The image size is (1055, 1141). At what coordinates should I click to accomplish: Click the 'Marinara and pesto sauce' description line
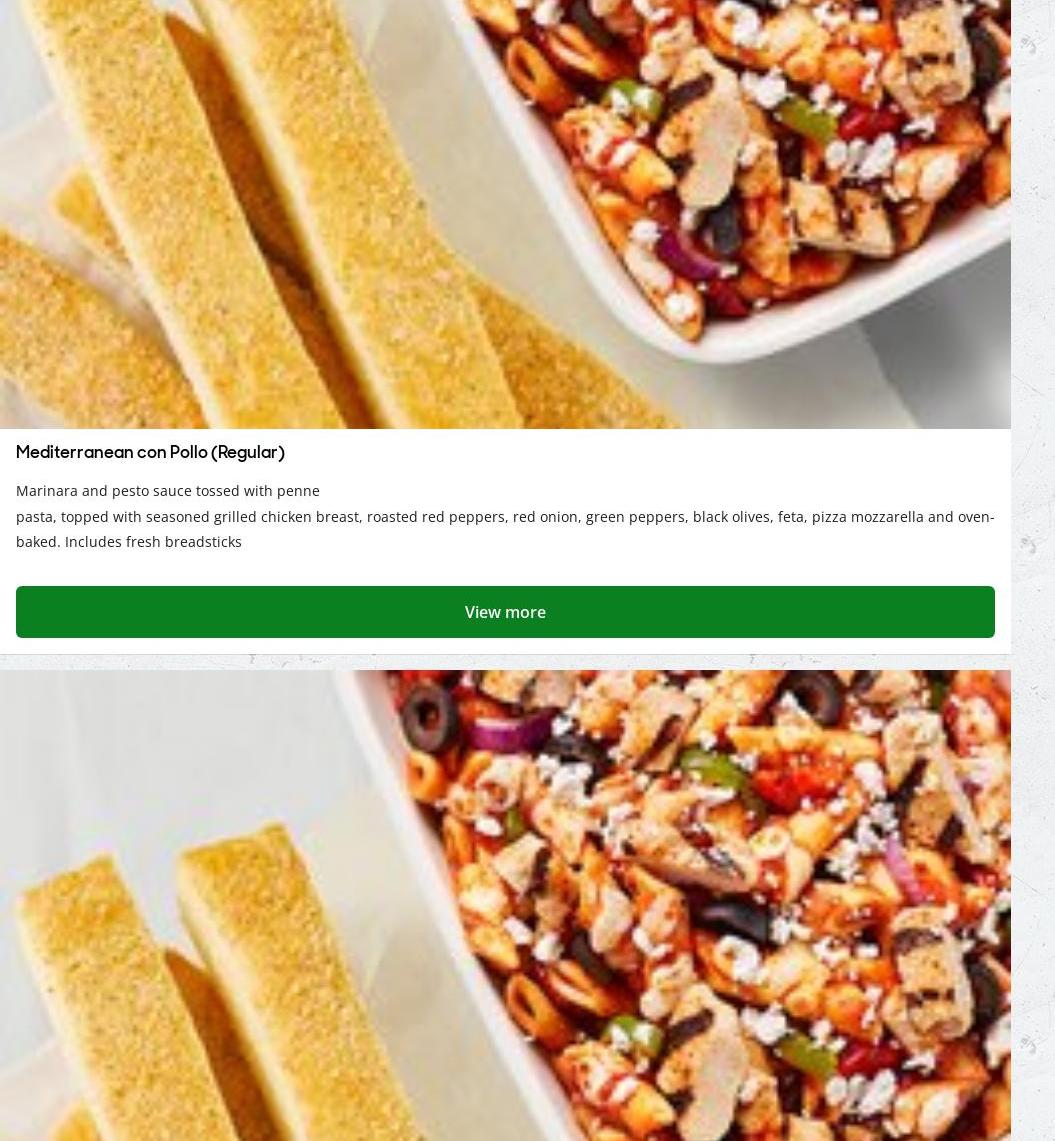(168, 490)
